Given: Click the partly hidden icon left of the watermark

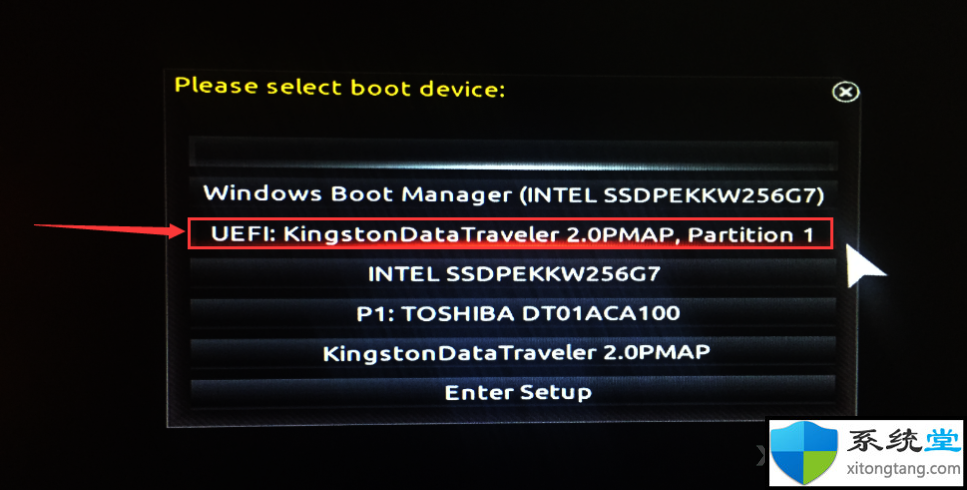Looking at the screenshot, I should coord(762,456).
